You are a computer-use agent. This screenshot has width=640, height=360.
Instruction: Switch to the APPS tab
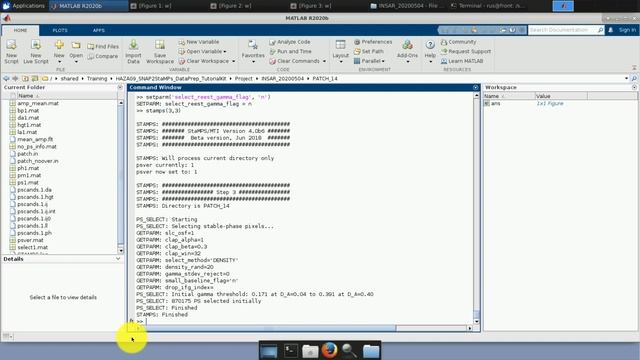99,30
